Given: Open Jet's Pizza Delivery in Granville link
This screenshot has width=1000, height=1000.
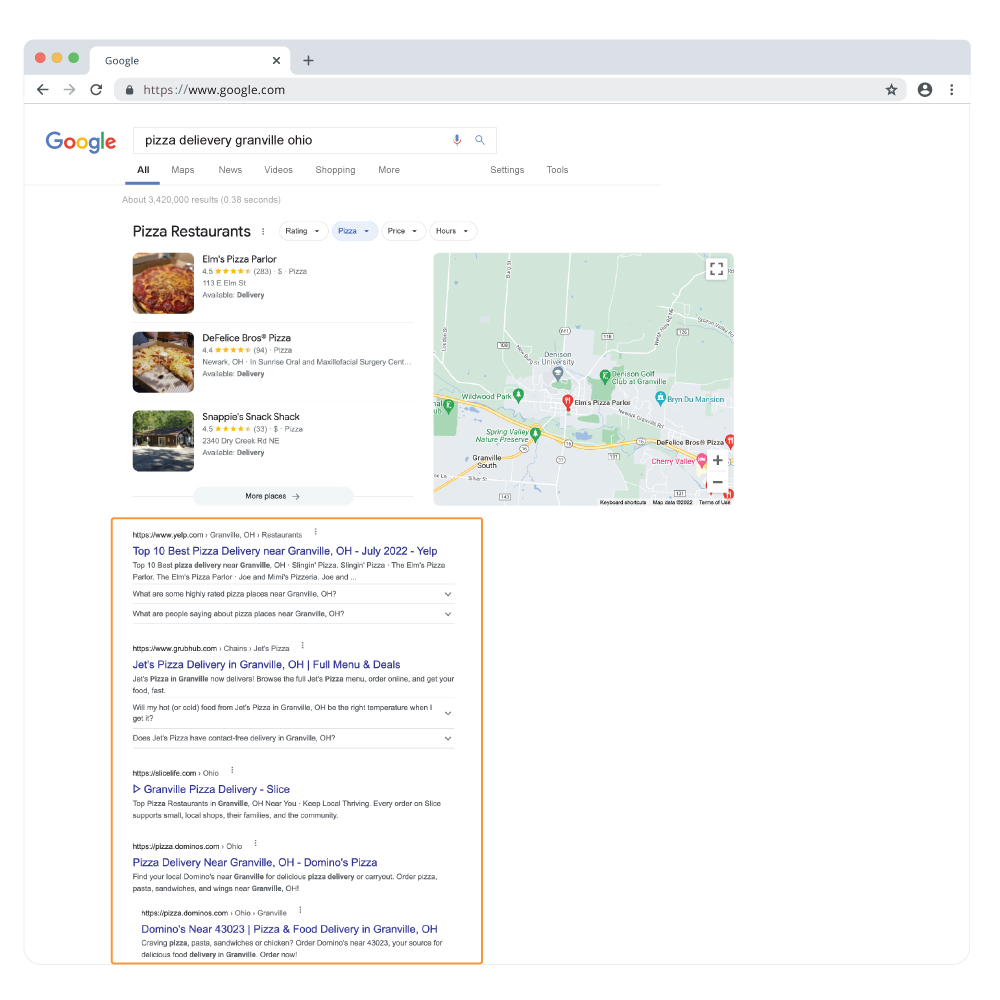Looking at the screenshot, I should (x=266, y=665).
